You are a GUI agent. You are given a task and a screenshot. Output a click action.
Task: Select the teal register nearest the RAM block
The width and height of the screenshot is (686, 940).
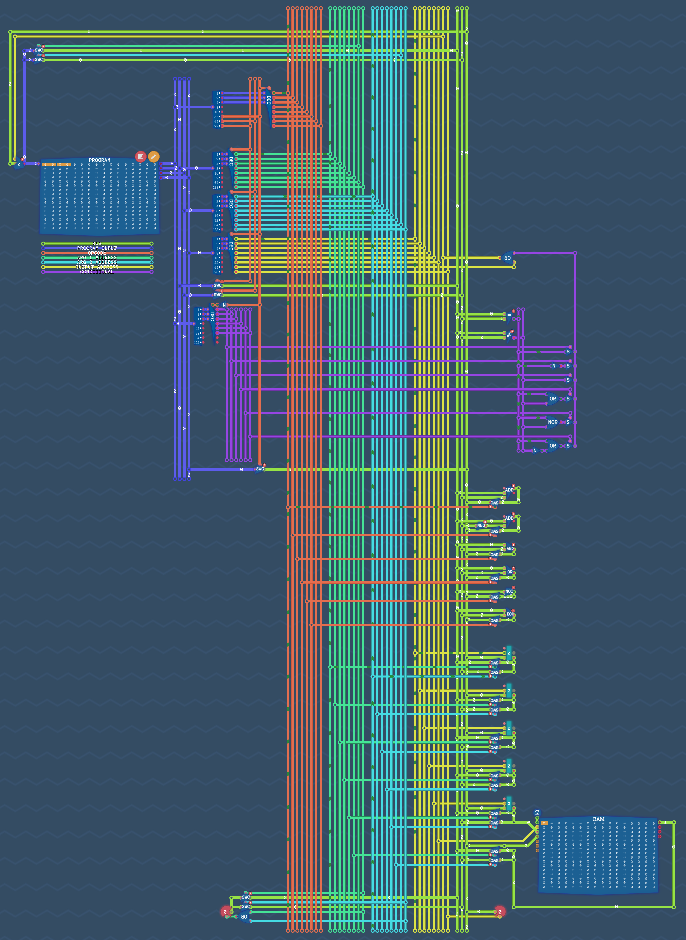(509, 805)
